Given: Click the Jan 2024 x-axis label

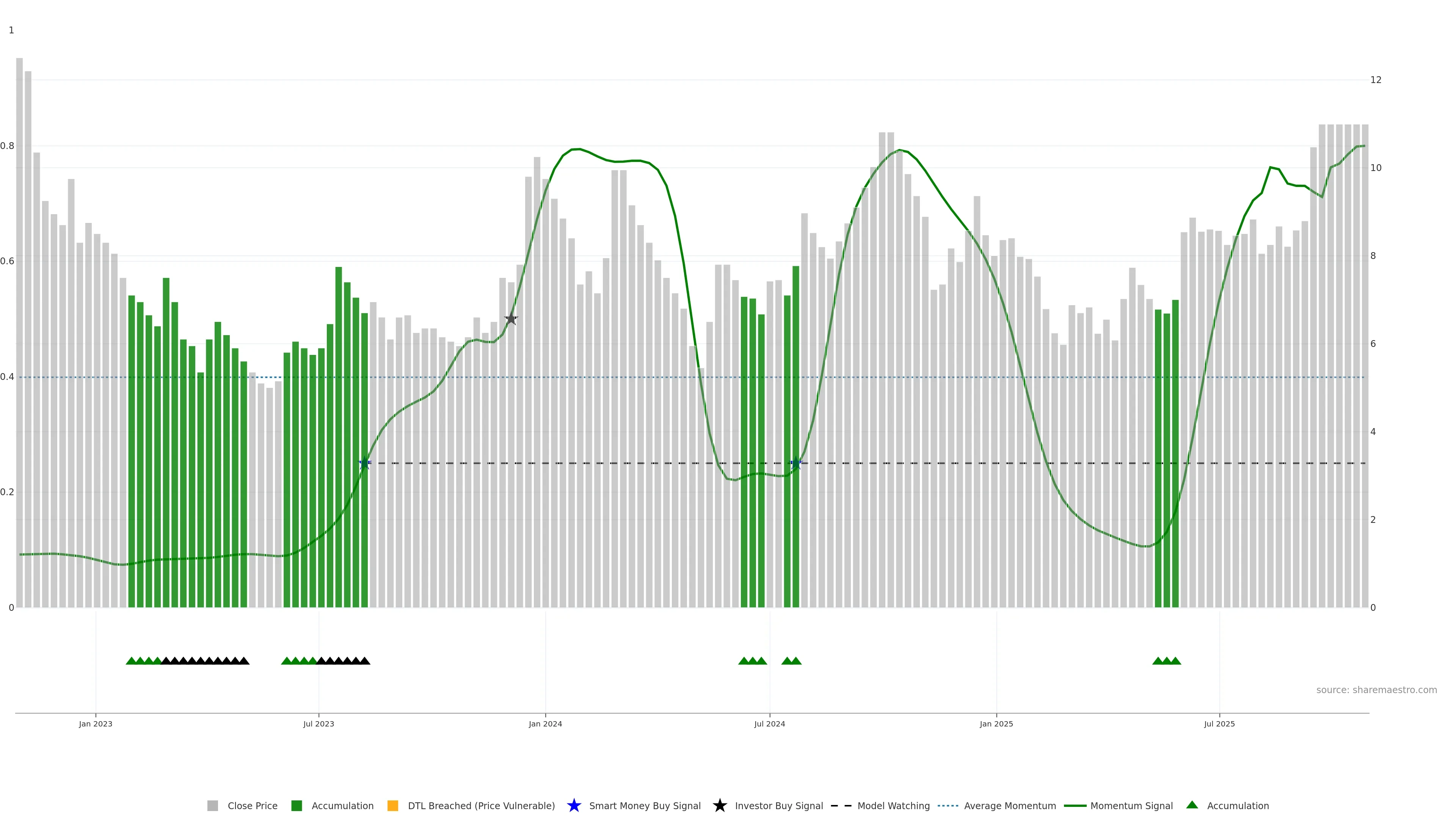Looking at the screenshot, I should pyautogui.click(x=545, y=724).
